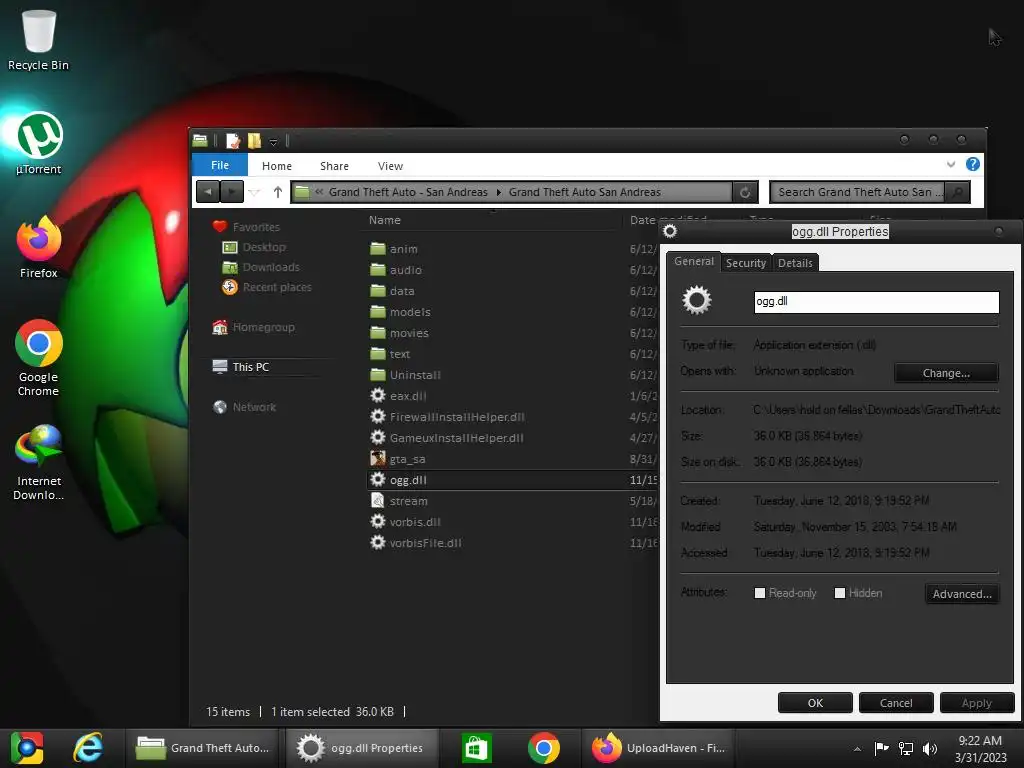Toggle the Read-only attribute checkbox
The width and height of the screenshot is (1024, 768).
760,593
